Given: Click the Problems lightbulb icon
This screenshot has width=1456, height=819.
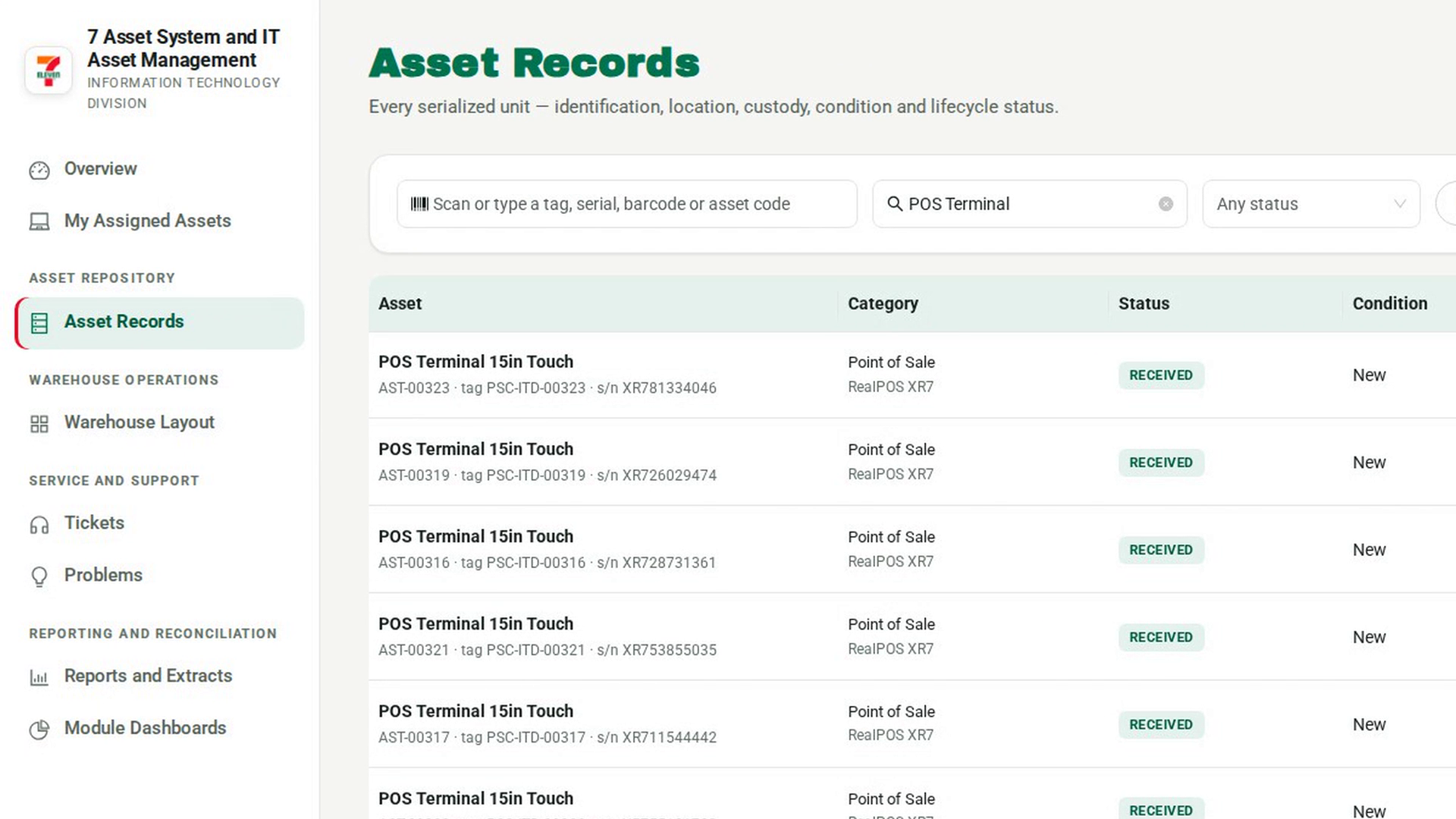Looking at the screenshot, I should click(39, 576).
